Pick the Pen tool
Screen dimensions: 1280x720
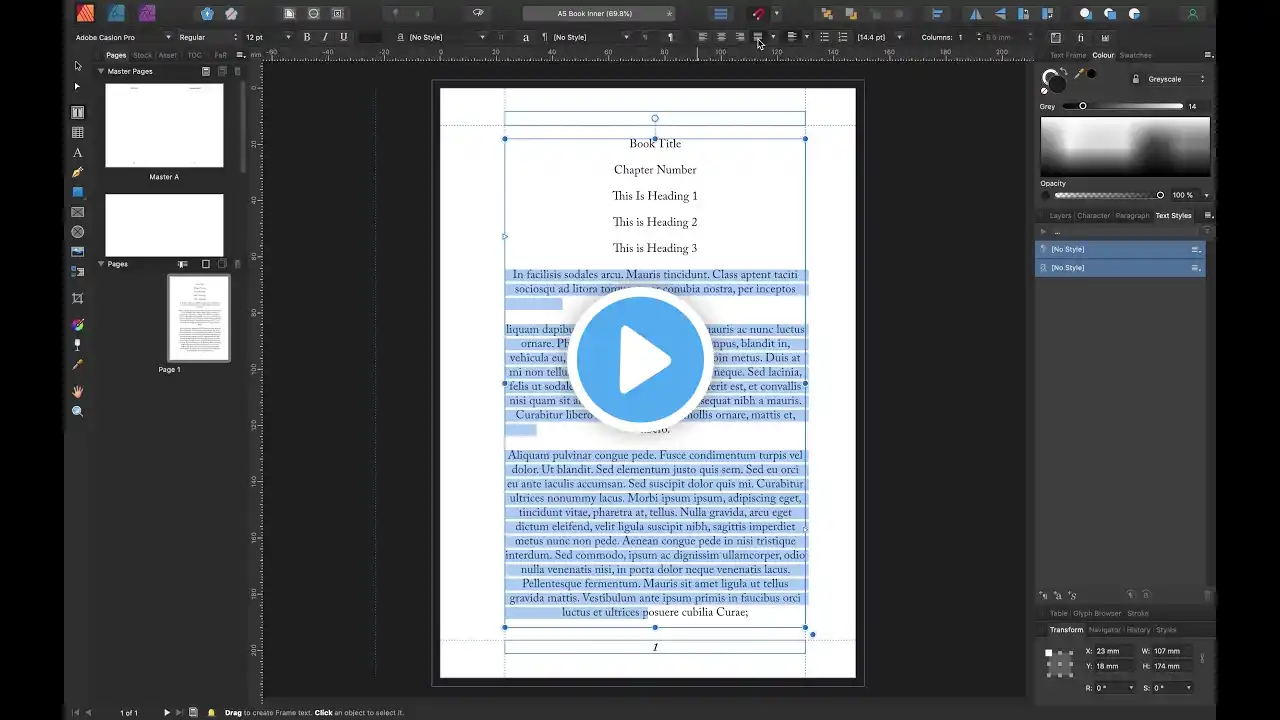78,172
